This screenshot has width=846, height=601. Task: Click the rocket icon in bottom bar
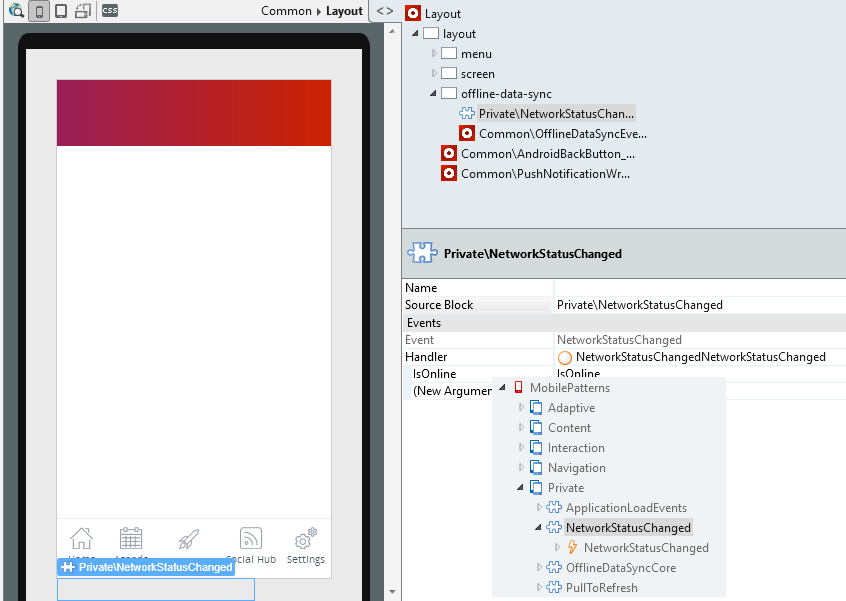[x=188, y=540]
